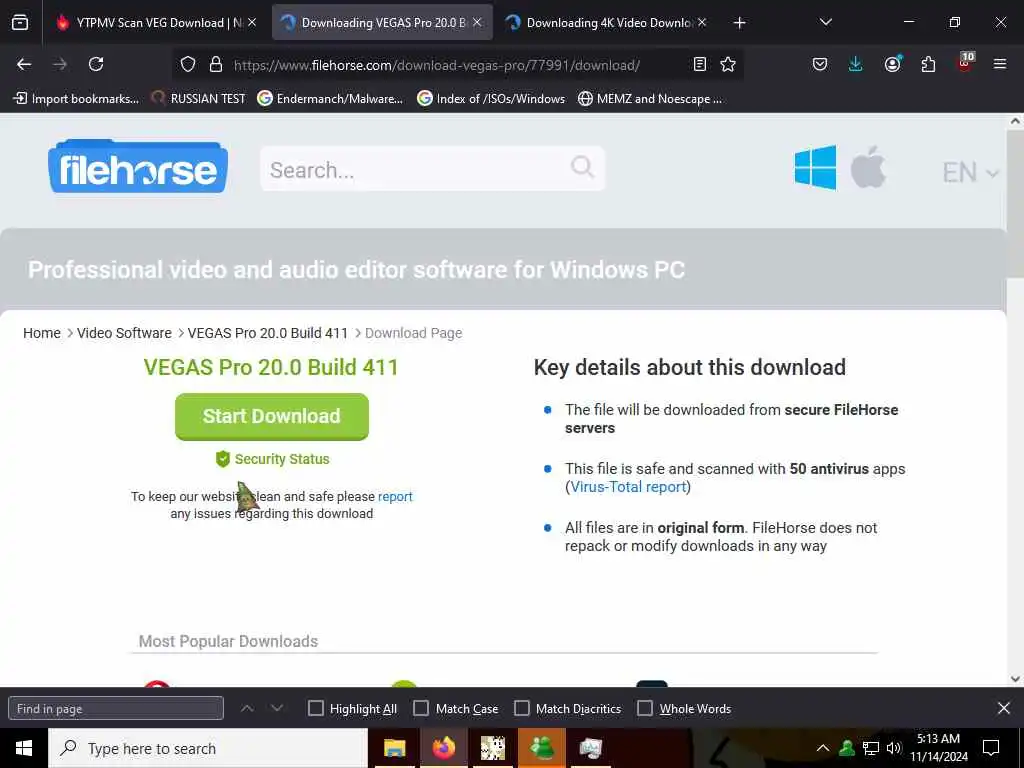Go back to previous page
Image resolution: width=1024 pixels, height=768 pixels.
tap(24, 64)
